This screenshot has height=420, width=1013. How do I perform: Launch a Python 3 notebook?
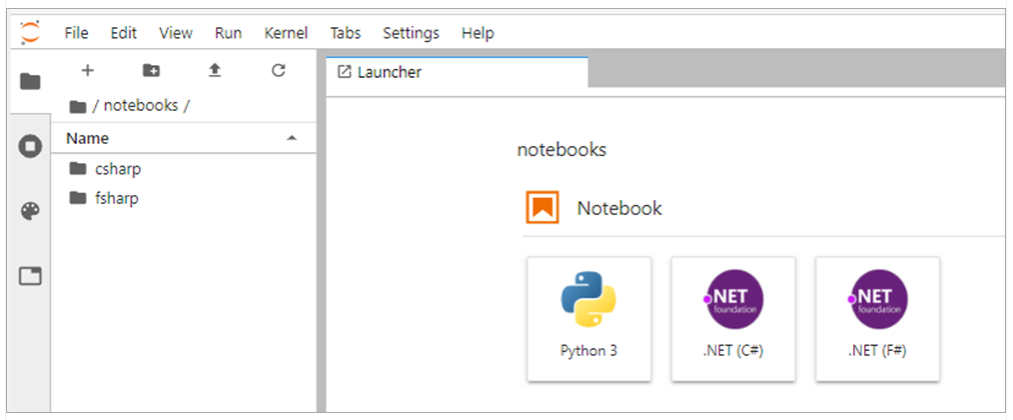point(589,319)
